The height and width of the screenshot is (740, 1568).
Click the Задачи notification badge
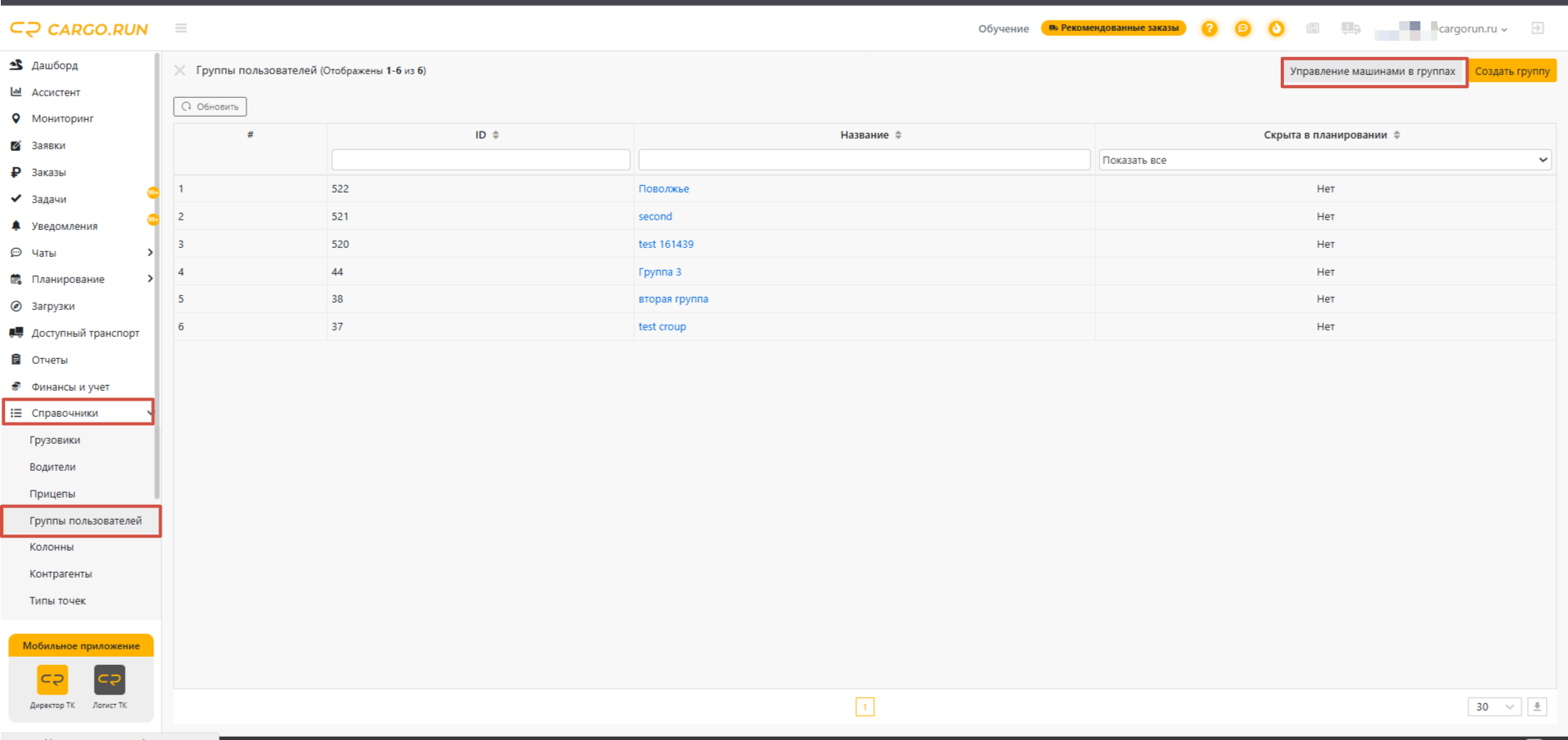[153, 193]
